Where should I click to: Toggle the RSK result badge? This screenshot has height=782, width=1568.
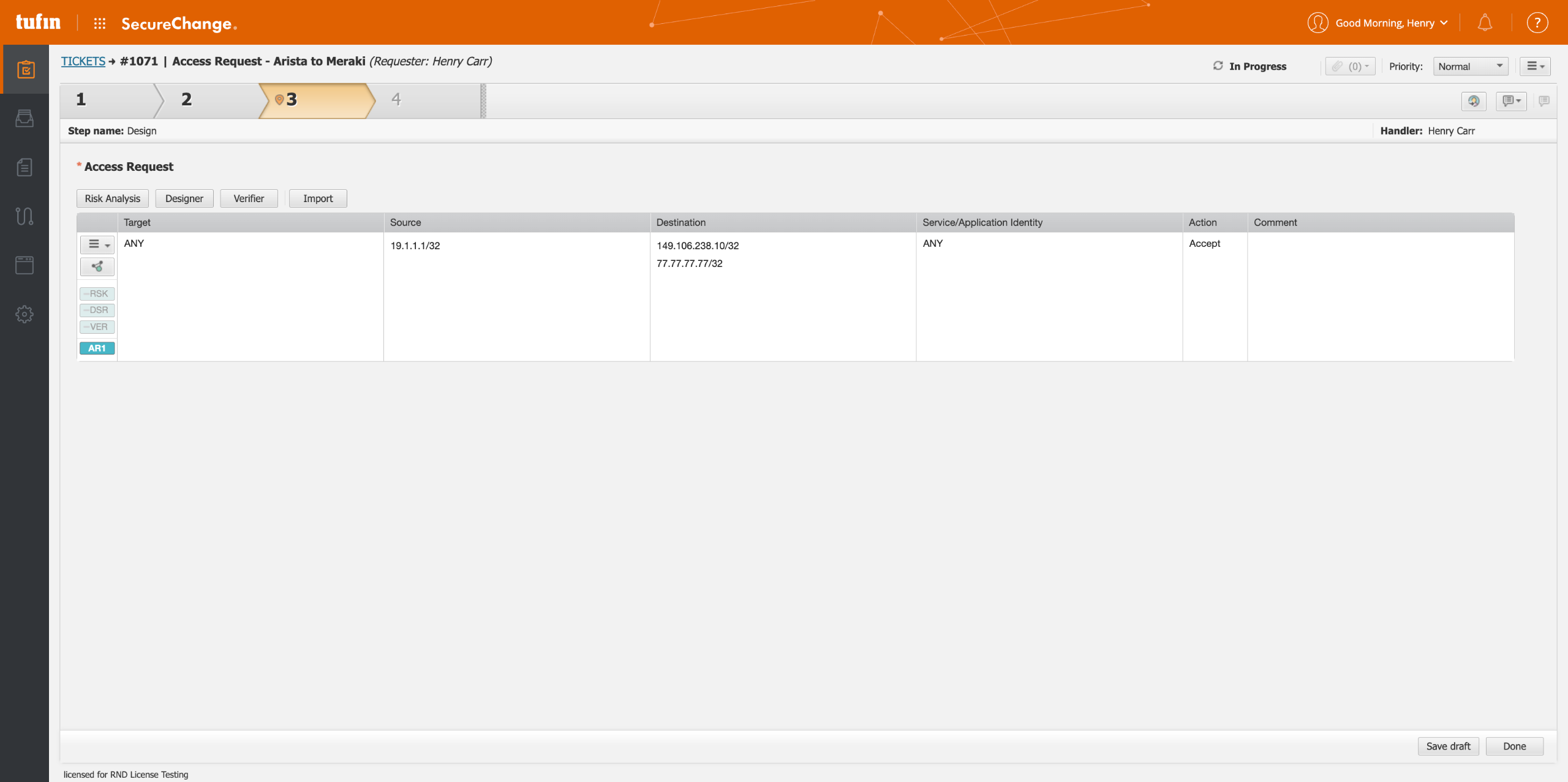coord(97,294)
